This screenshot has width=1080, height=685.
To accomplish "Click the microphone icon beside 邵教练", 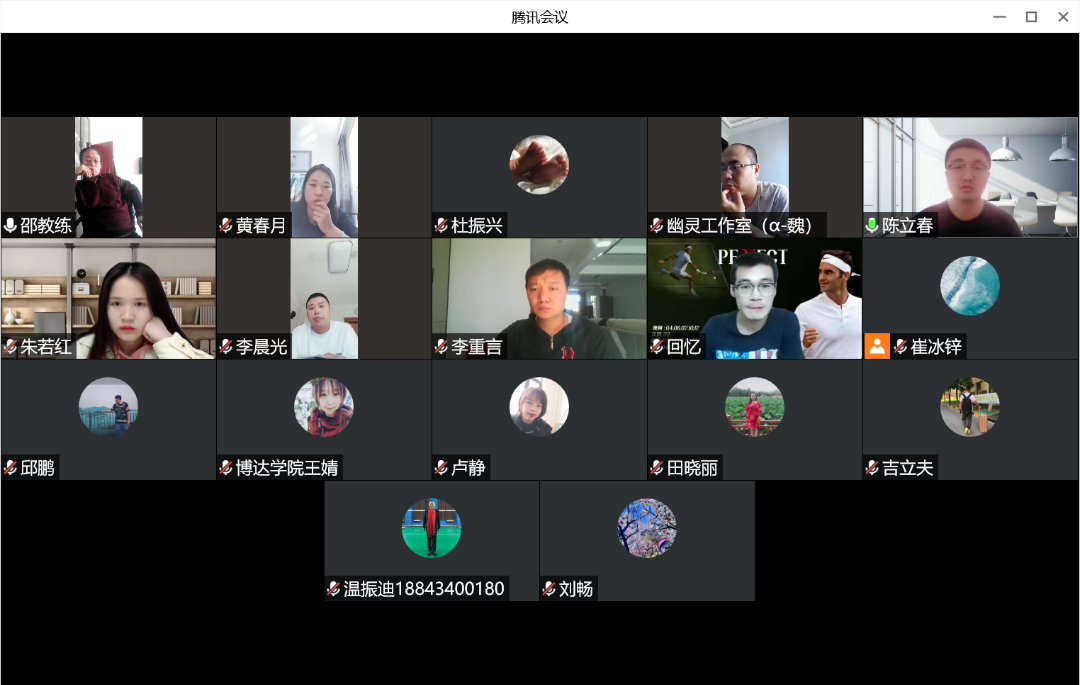I will (10, 226).
